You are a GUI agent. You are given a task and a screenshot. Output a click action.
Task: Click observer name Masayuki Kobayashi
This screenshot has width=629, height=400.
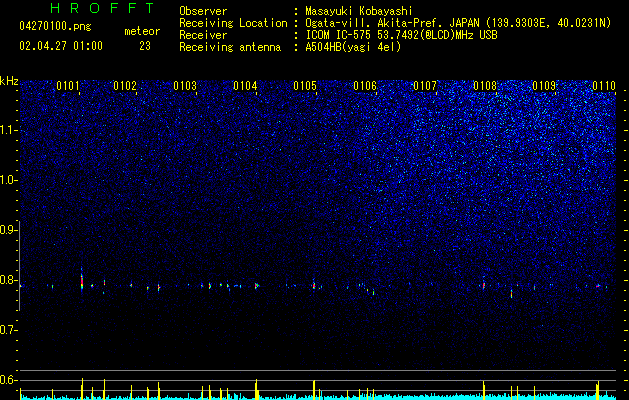tap(359, 11)
